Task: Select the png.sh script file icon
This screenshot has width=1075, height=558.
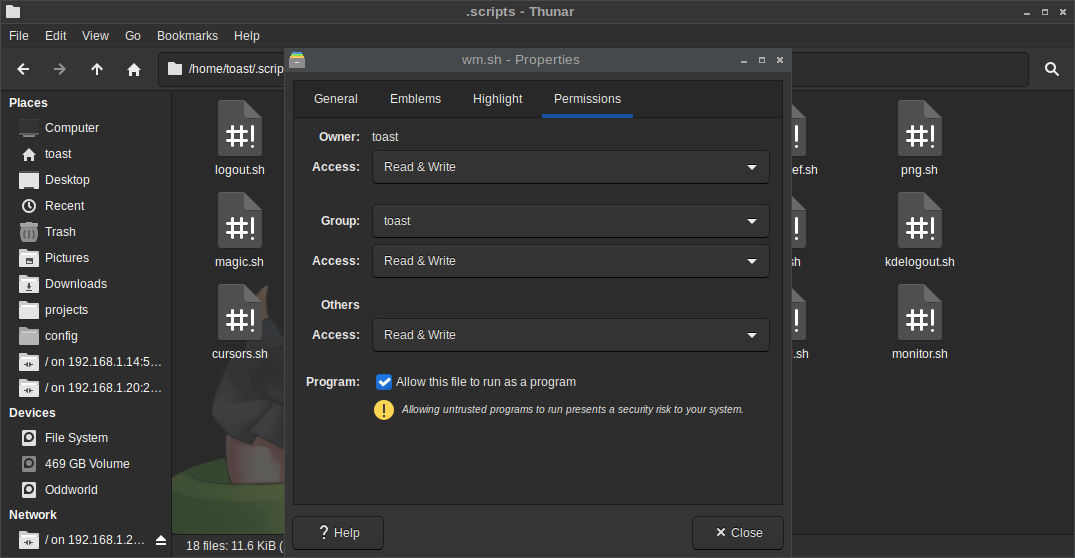Action: [920, 128]
